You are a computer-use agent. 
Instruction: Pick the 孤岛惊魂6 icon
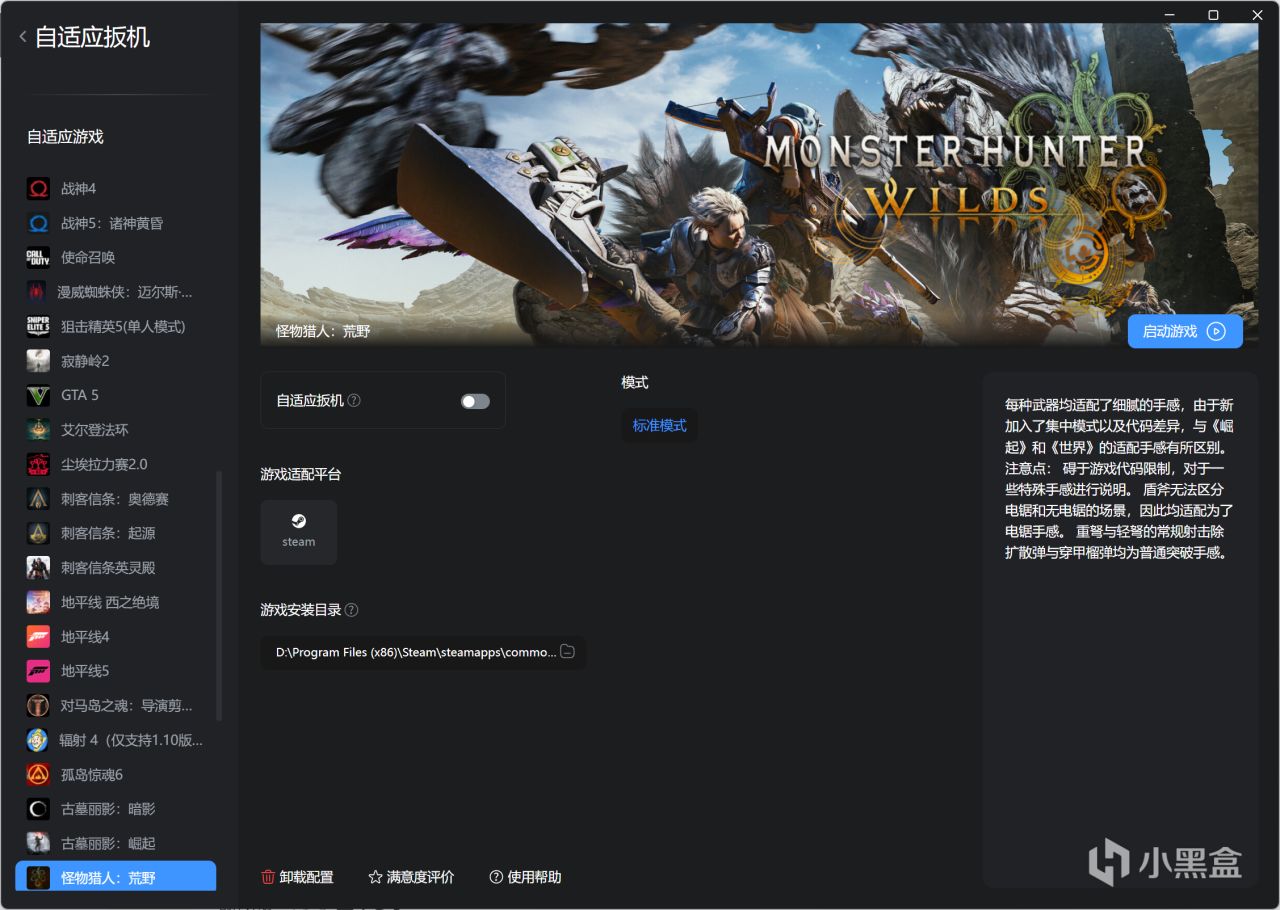[38, 775]
